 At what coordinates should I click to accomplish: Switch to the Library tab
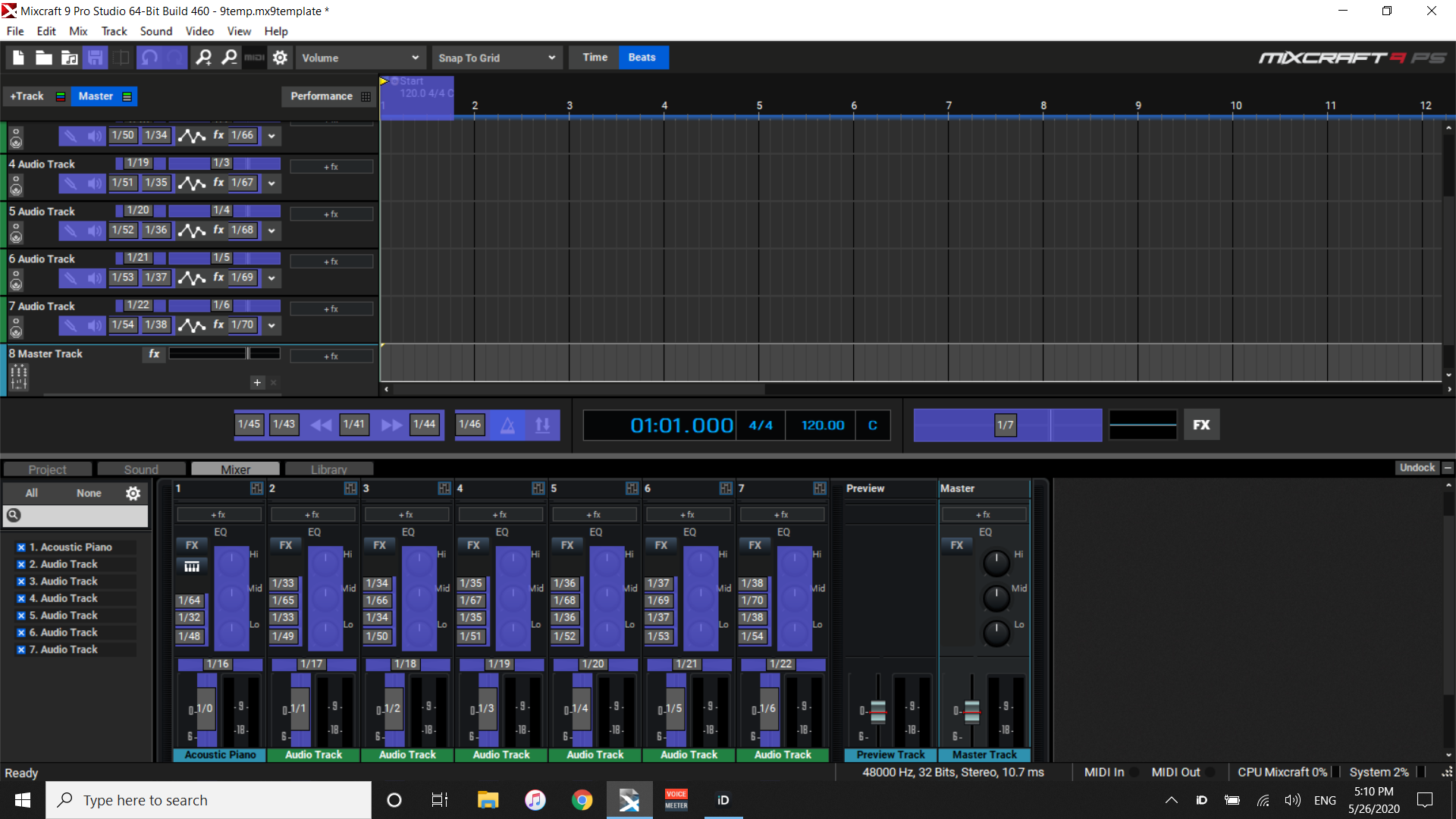click(x=329, y=469)
